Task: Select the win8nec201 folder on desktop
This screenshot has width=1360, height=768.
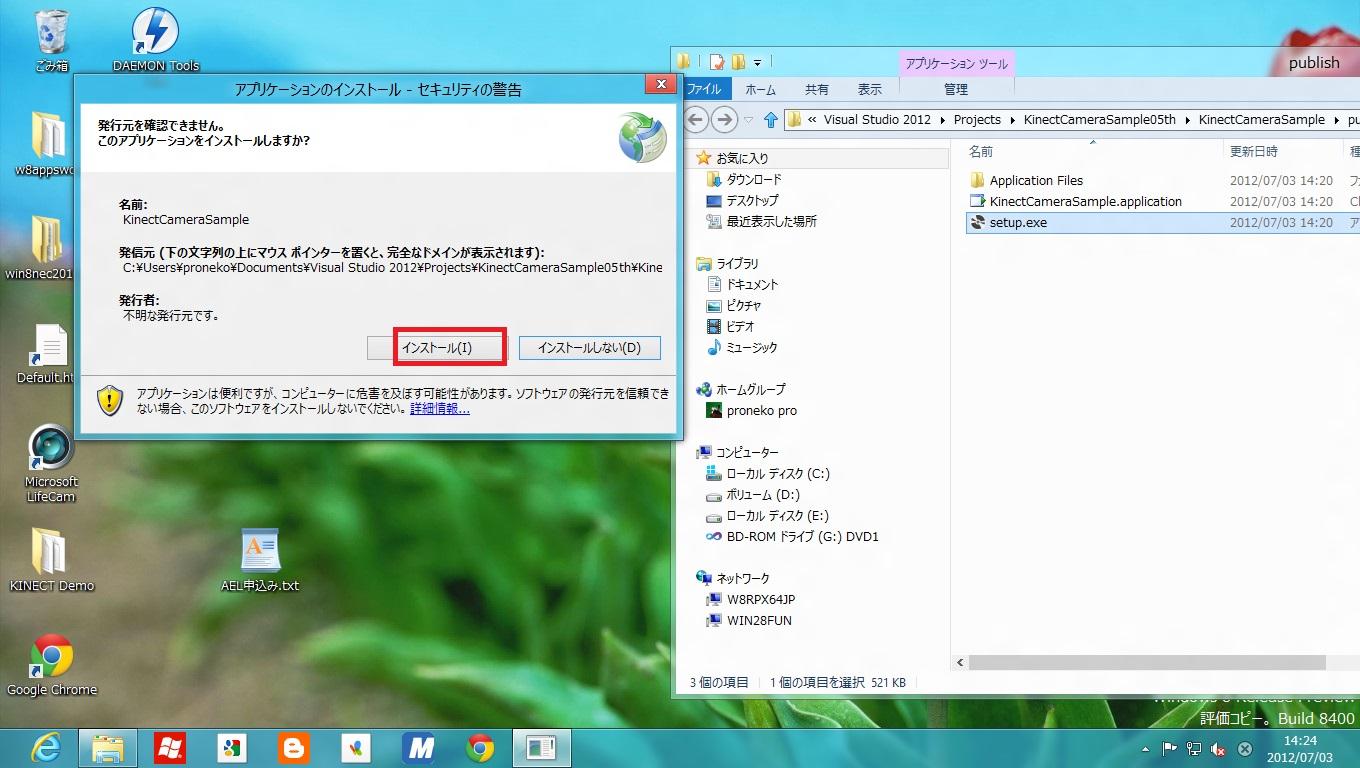Action: 40,248
